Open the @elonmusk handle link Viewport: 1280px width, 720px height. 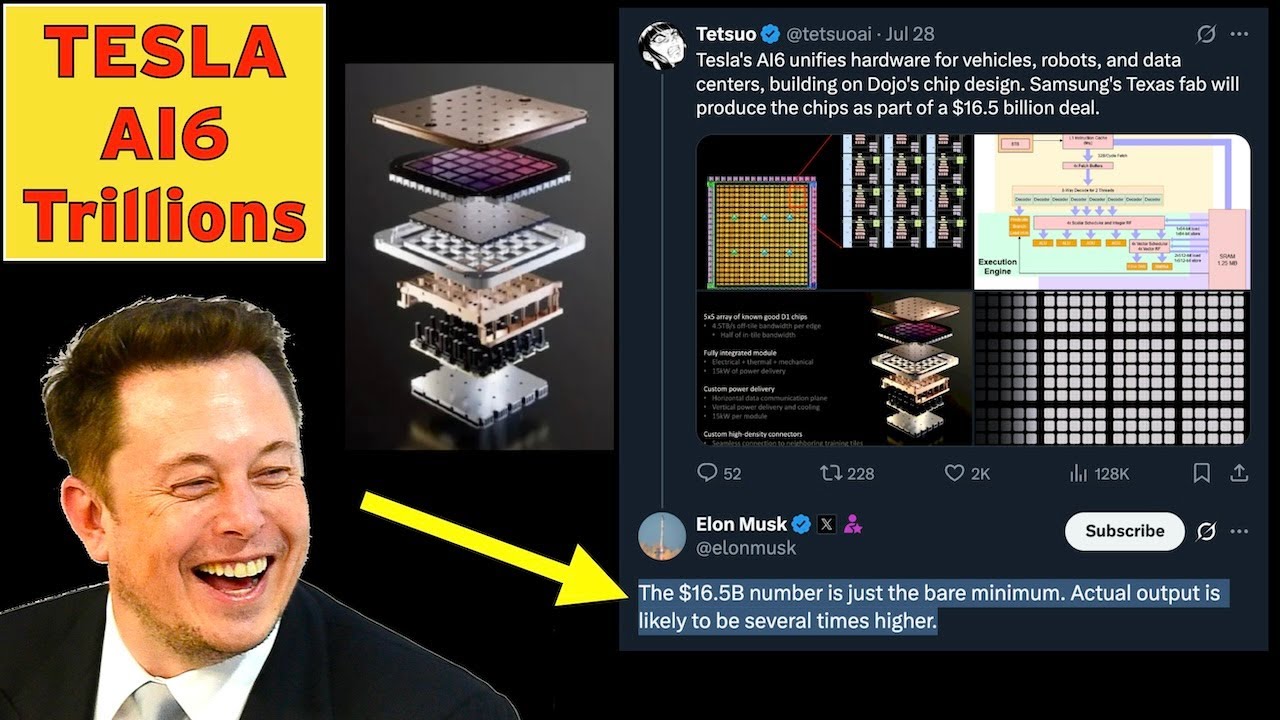pos(746,548)
